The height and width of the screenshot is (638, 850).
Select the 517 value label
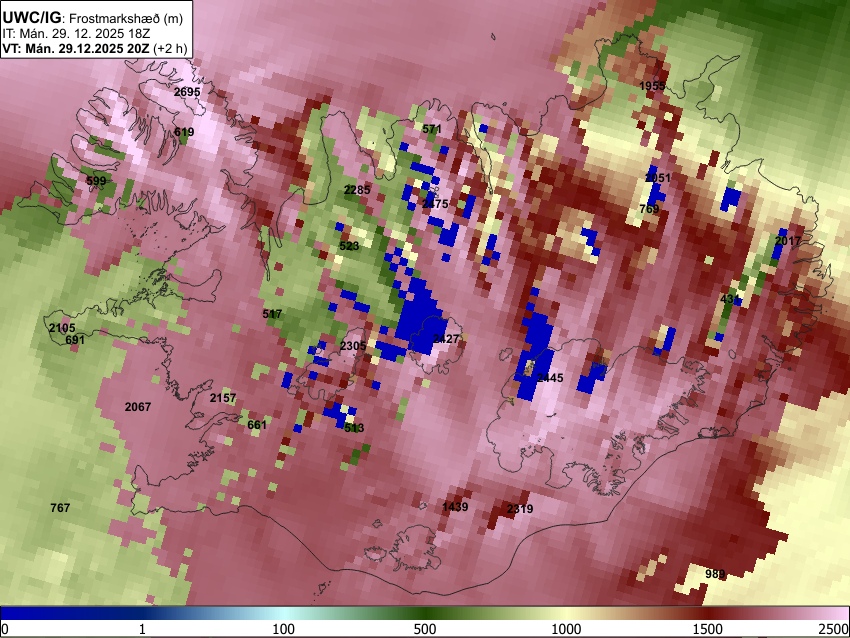(x=272, y=314)
